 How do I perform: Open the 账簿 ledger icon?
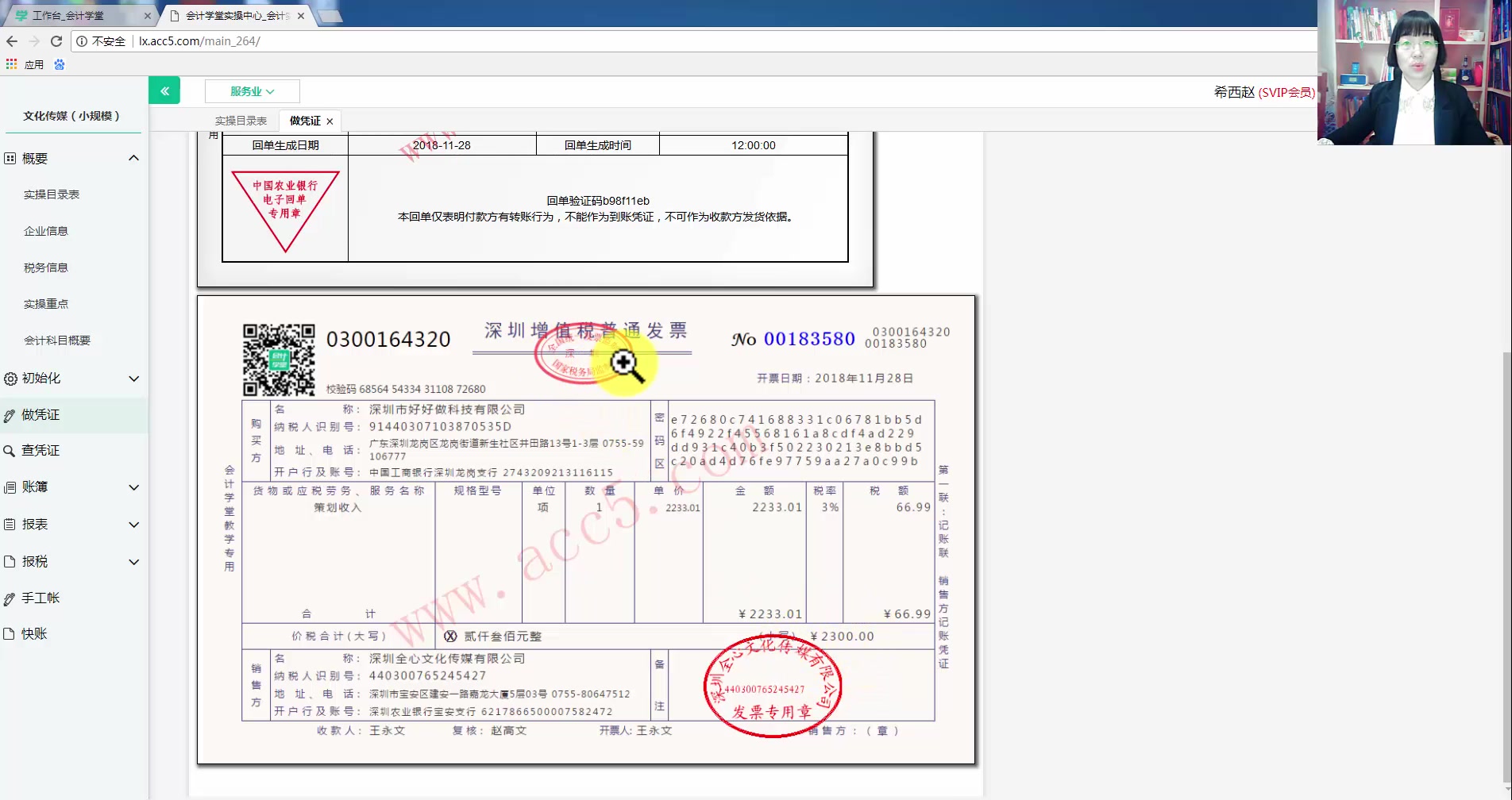pyautogui.click(x=8, y=487)
